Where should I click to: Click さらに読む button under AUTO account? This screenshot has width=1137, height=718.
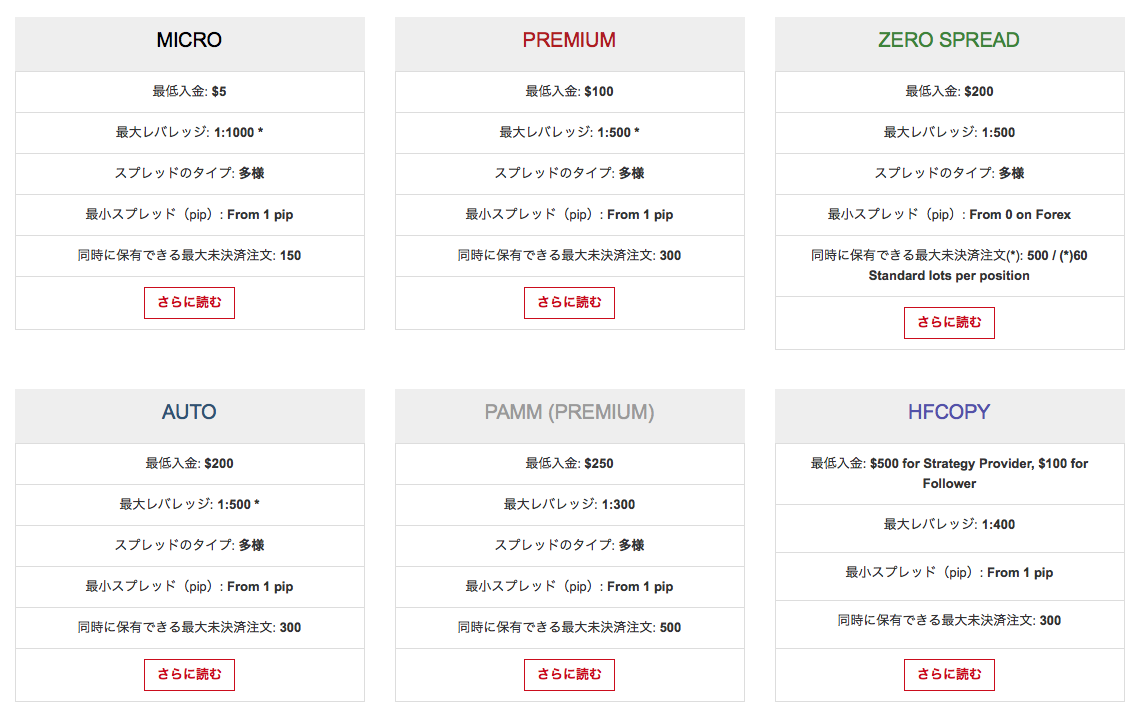click(189, 674)
